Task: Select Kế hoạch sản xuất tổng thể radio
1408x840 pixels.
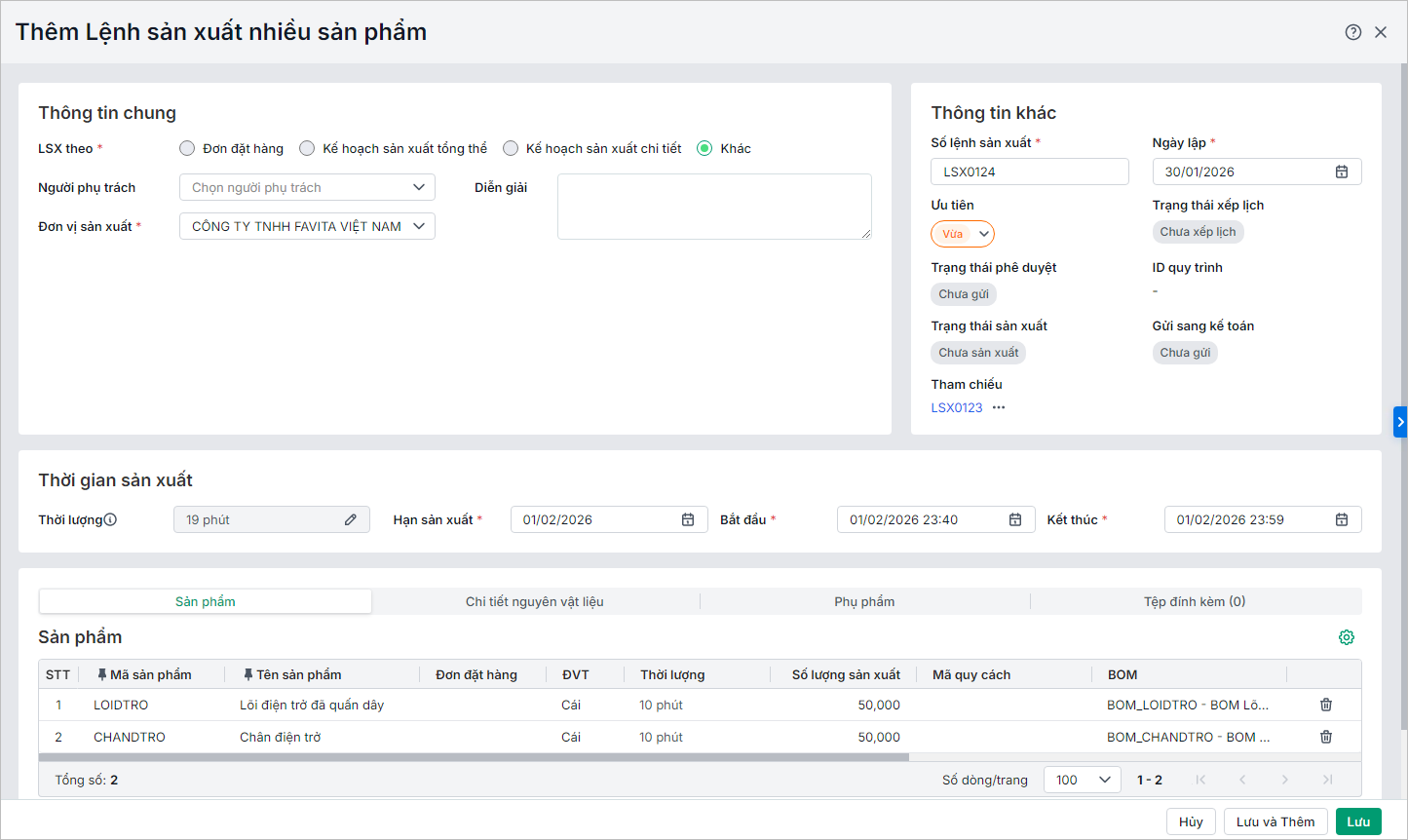Action: click(x=307, y=148)
